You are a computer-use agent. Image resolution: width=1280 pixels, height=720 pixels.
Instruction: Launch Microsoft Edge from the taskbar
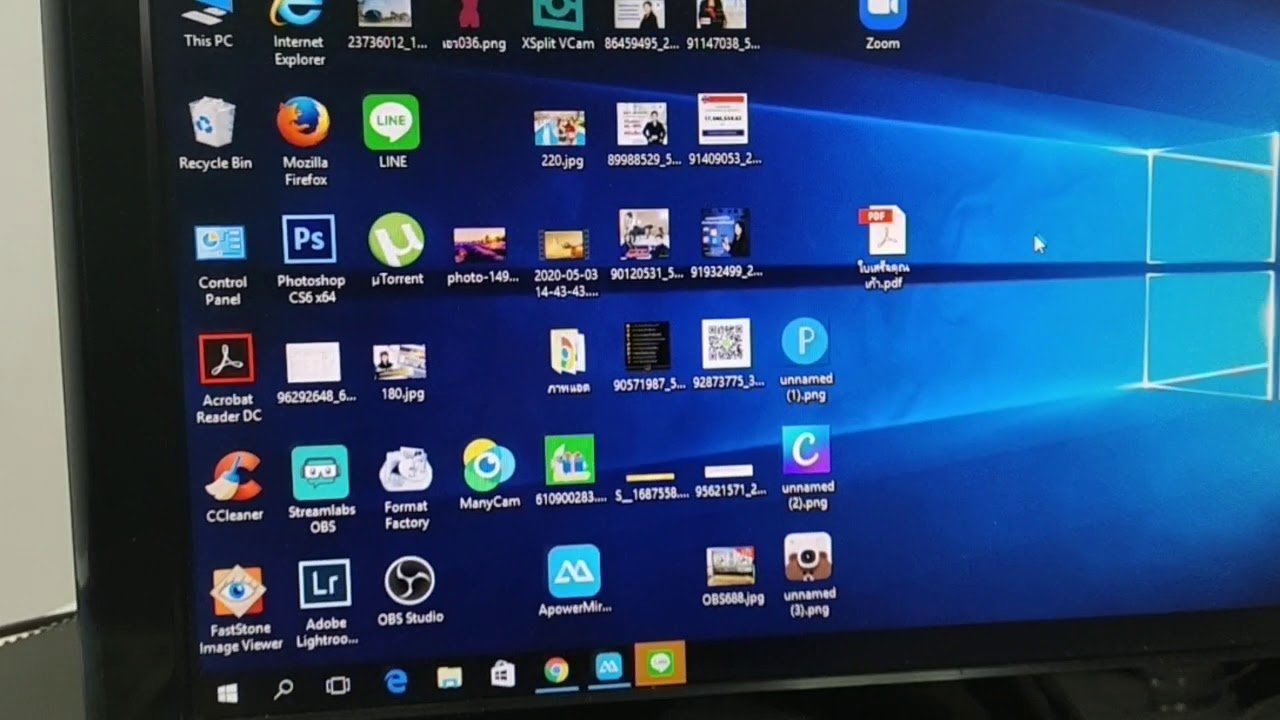(396, 682)
